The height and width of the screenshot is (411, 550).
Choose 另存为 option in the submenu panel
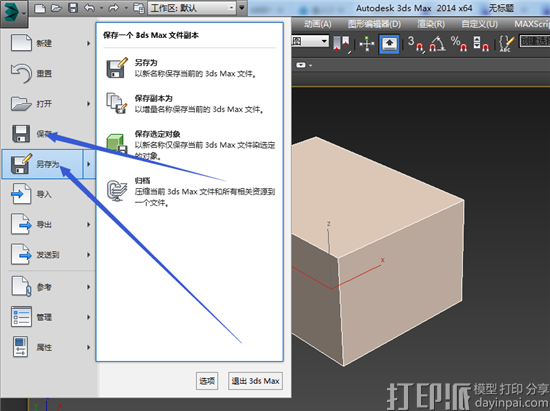[x=189, y=68]
